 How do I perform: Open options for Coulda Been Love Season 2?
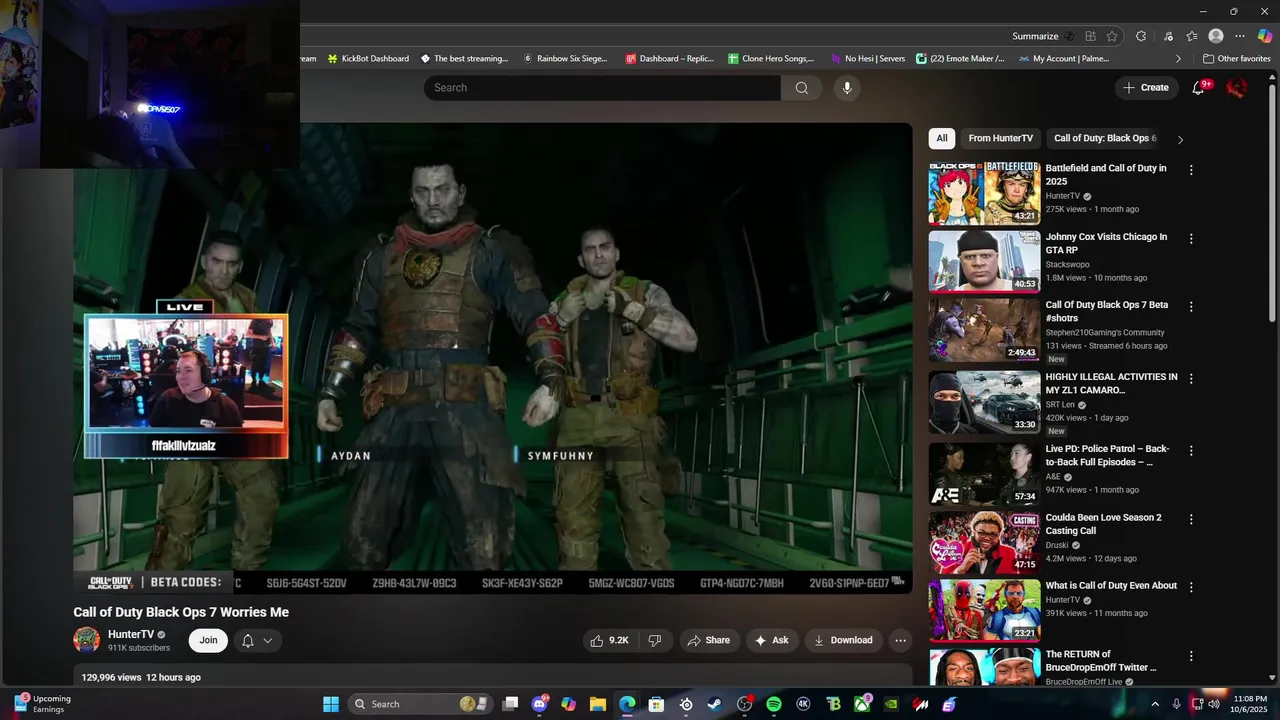[1191, 520]
